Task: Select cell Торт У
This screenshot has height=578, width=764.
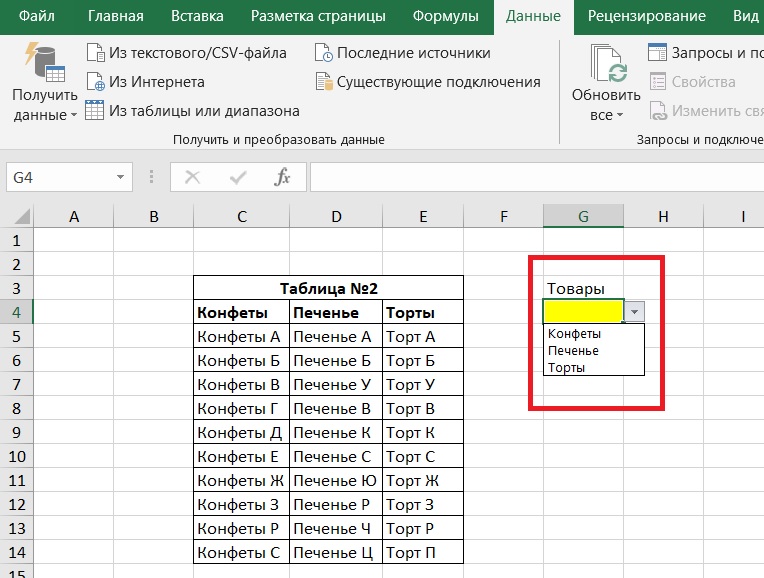Action: tap(423, 384)
